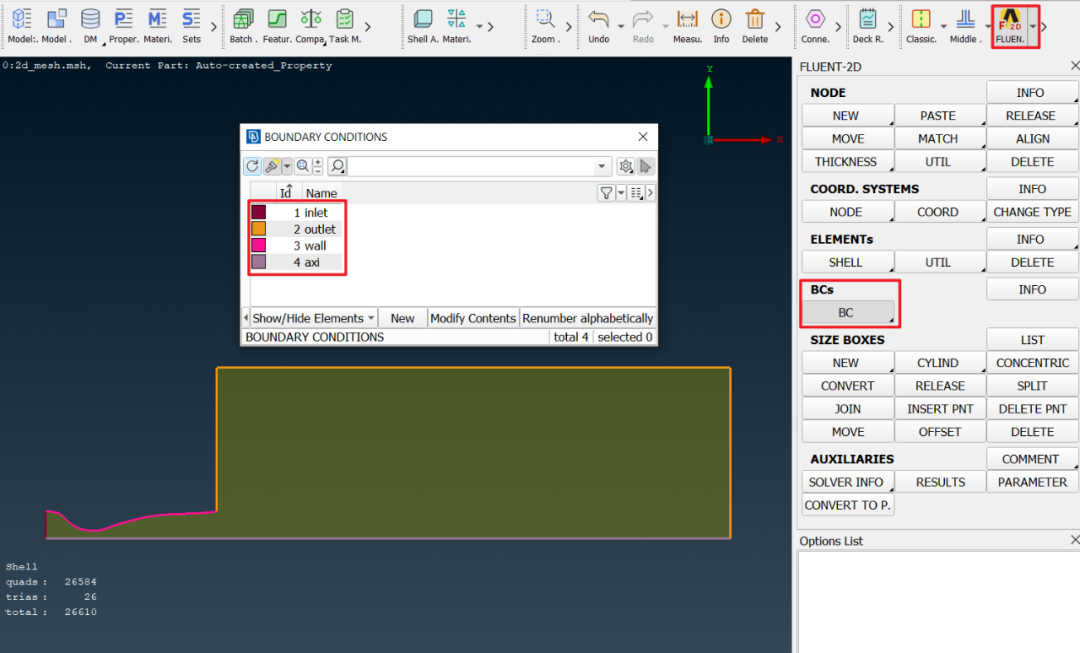The width and height of the screenshot is (1080, 653).
Task: Open the FLUENT 2D deck icon
Action: (x=1010, y=26)
